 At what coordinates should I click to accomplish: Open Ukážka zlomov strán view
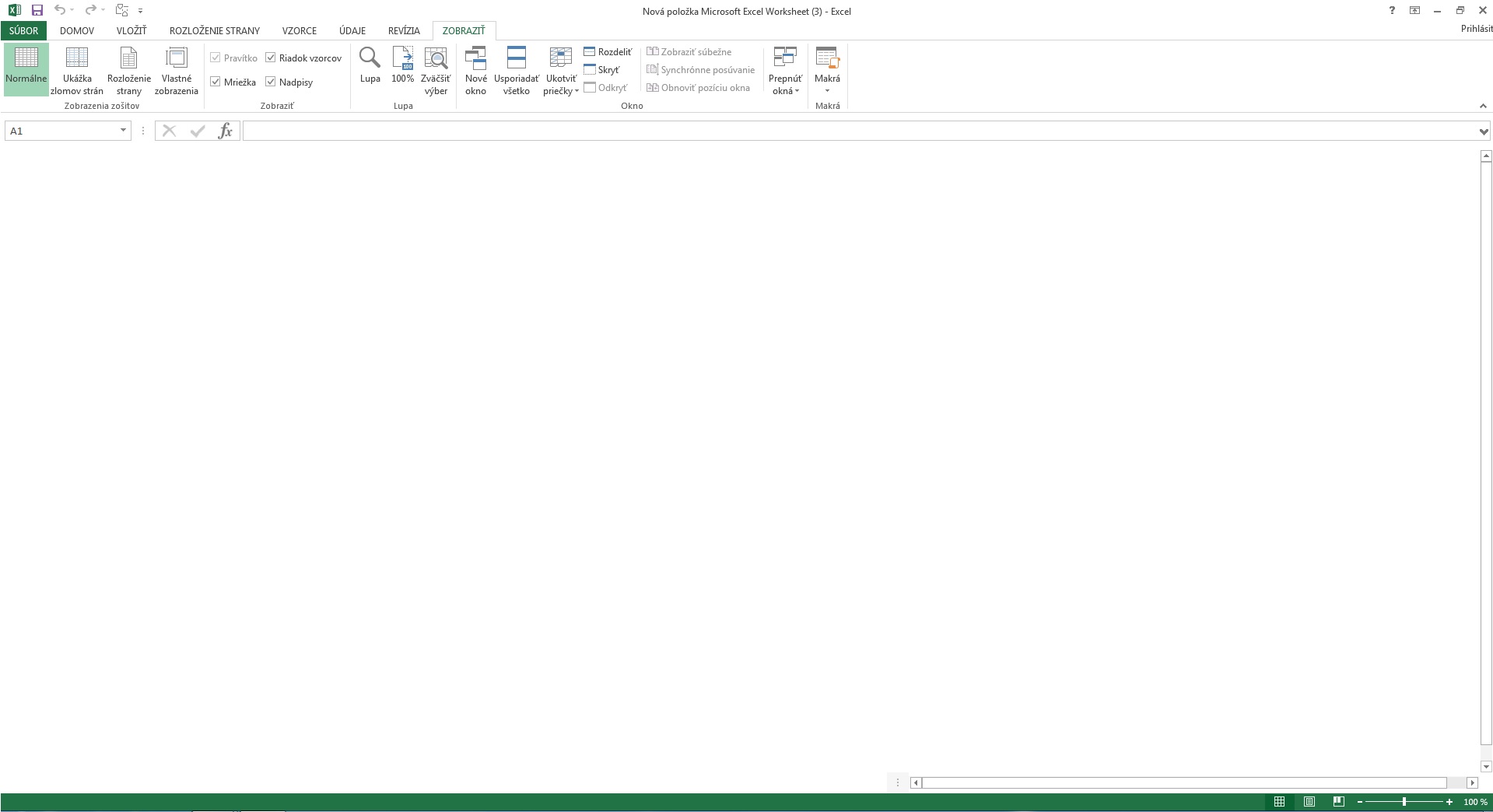point(77,69)
